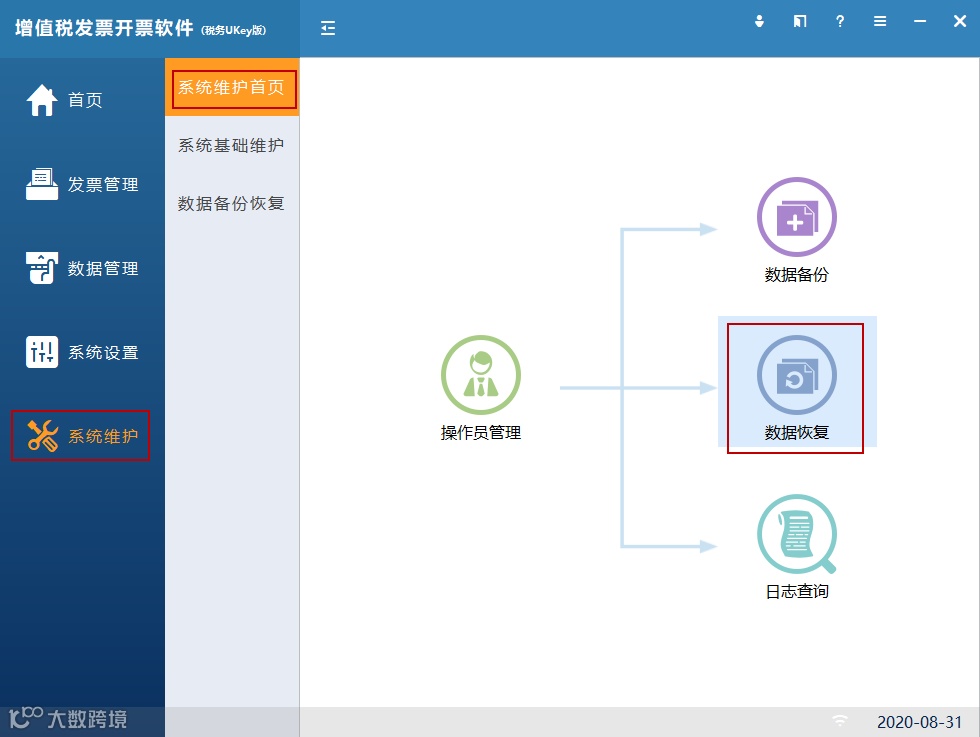Image resolution: width=980 pixels, height=737 pixels.
Task: Click the 数据恢复 restore icon
Action: click(x=796, y=375)
